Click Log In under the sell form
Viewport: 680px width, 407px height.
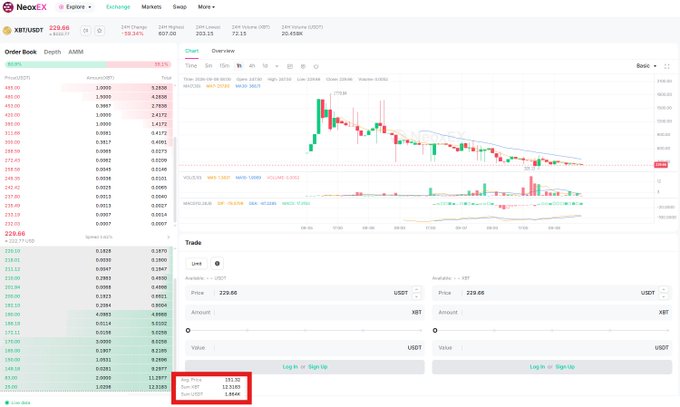point(537,367)
